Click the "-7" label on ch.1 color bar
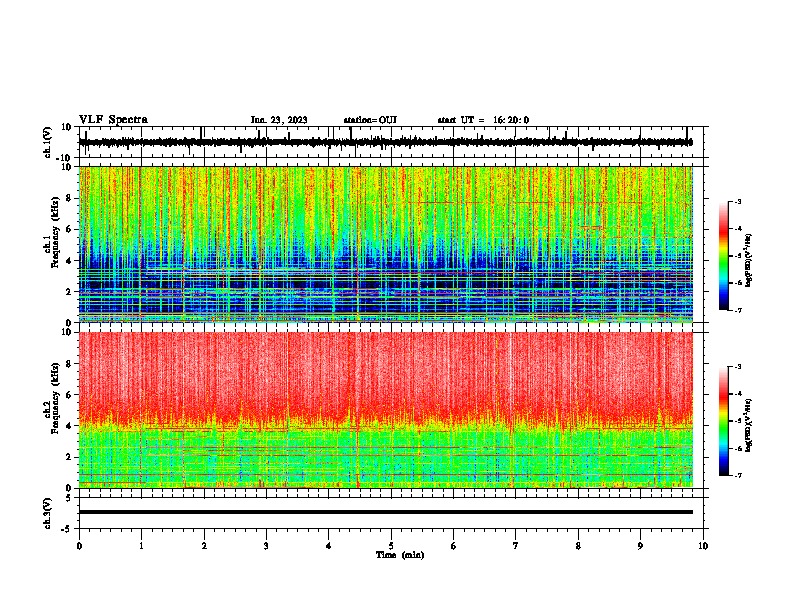Viewport: 792px width, 612px height. point(737,310)
